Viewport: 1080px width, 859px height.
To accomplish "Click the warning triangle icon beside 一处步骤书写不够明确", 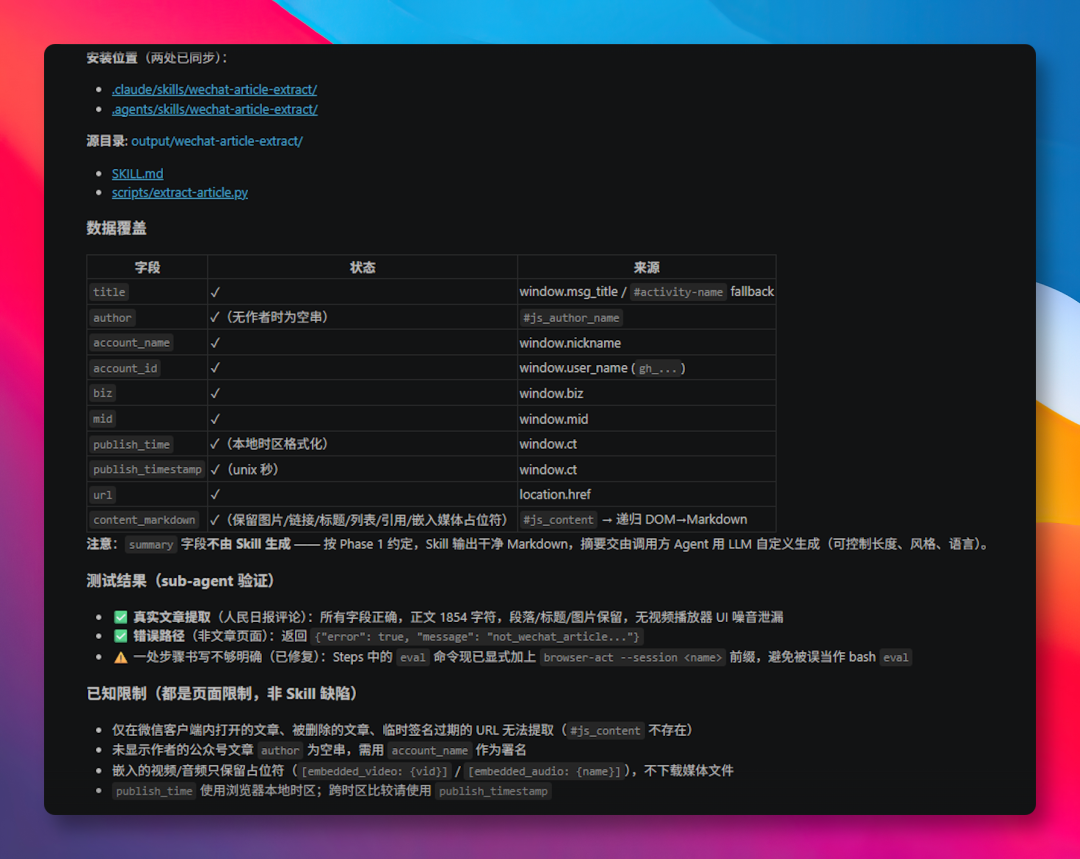I will (x=121, y=657).
